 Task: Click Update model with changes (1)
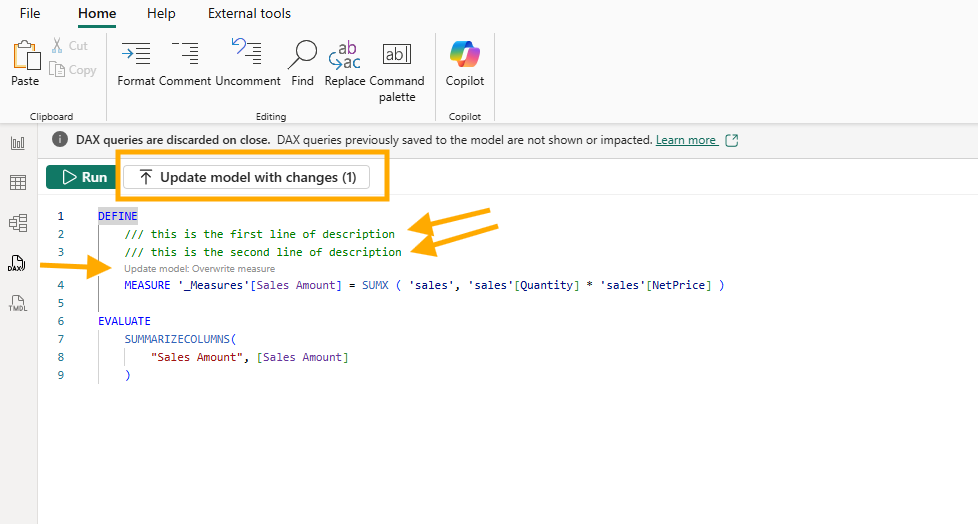point(246,177)
